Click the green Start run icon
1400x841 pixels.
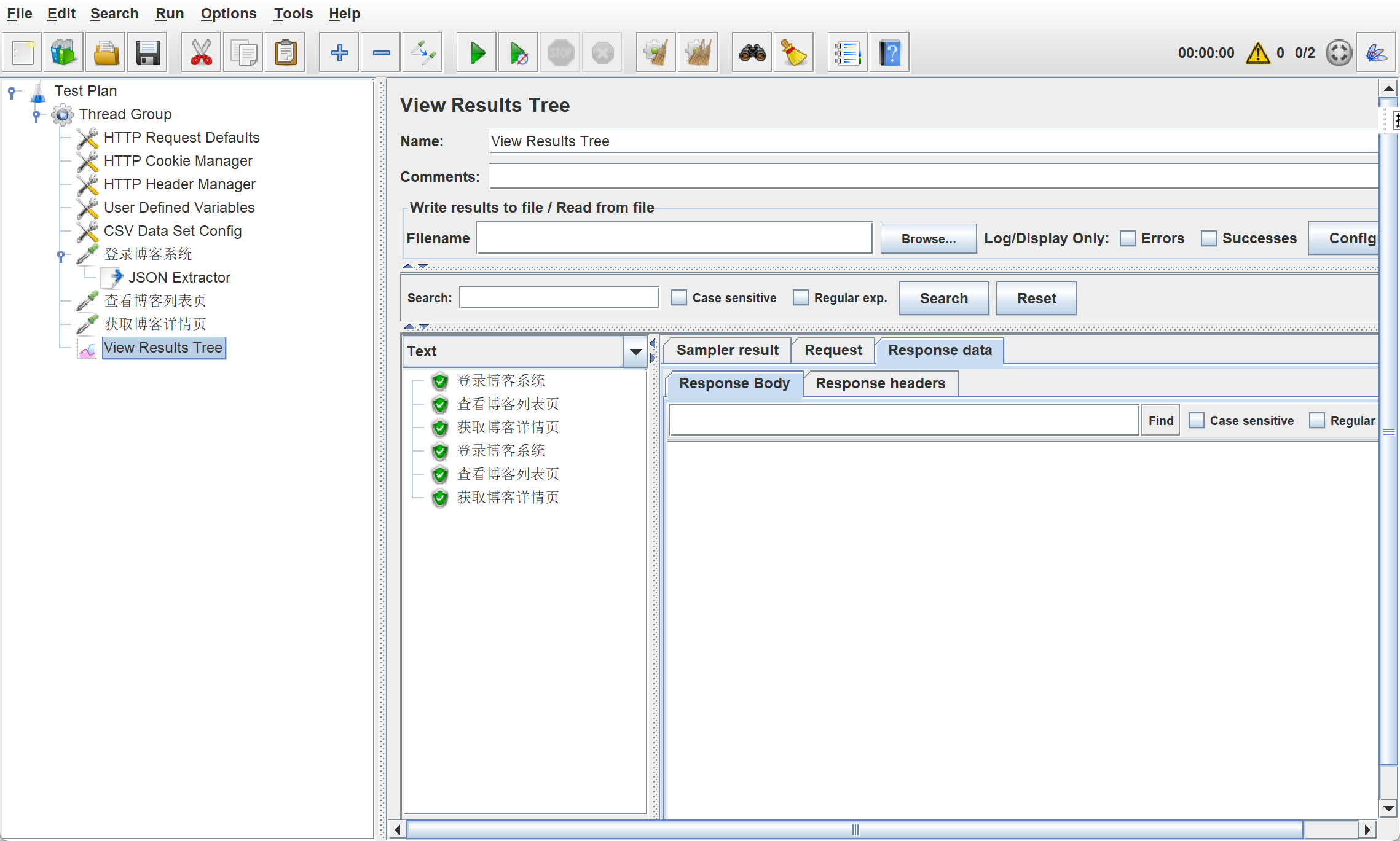(x=477, y=53)
